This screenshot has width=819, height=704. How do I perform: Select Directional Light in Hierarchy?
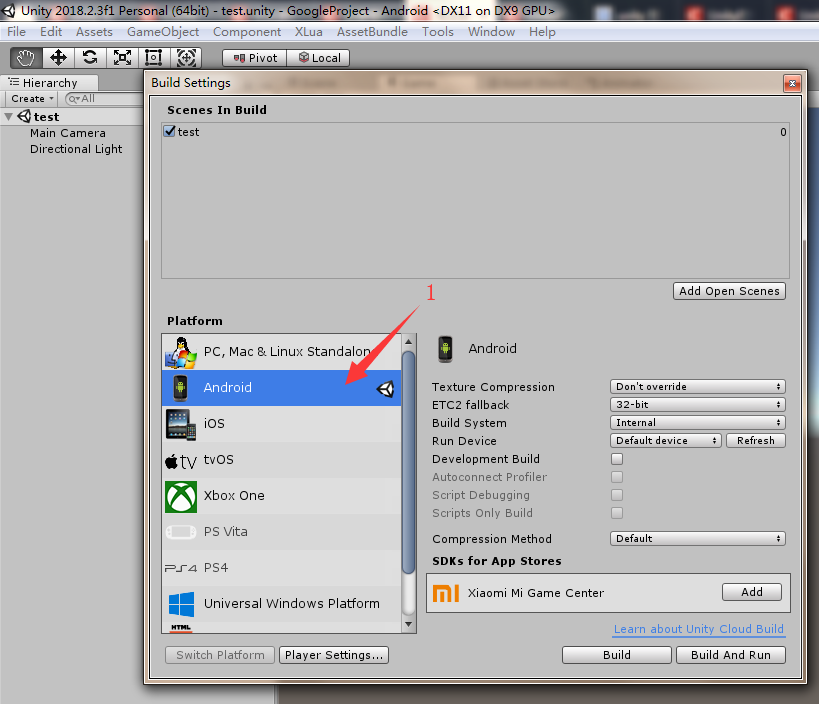pyautogui.click(x=76, y=149)
